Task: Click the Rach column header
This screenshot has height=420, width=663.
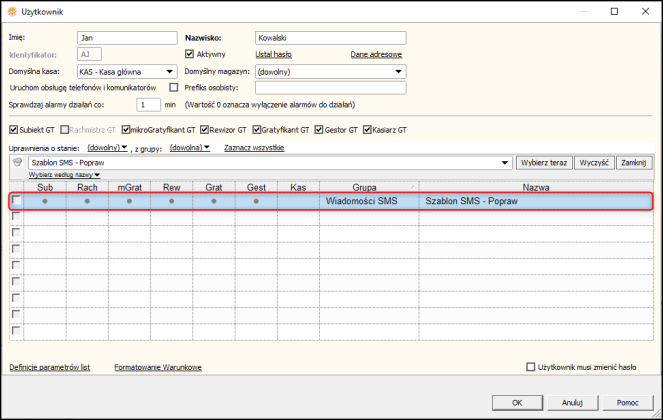Action: (x=87, y=187)
